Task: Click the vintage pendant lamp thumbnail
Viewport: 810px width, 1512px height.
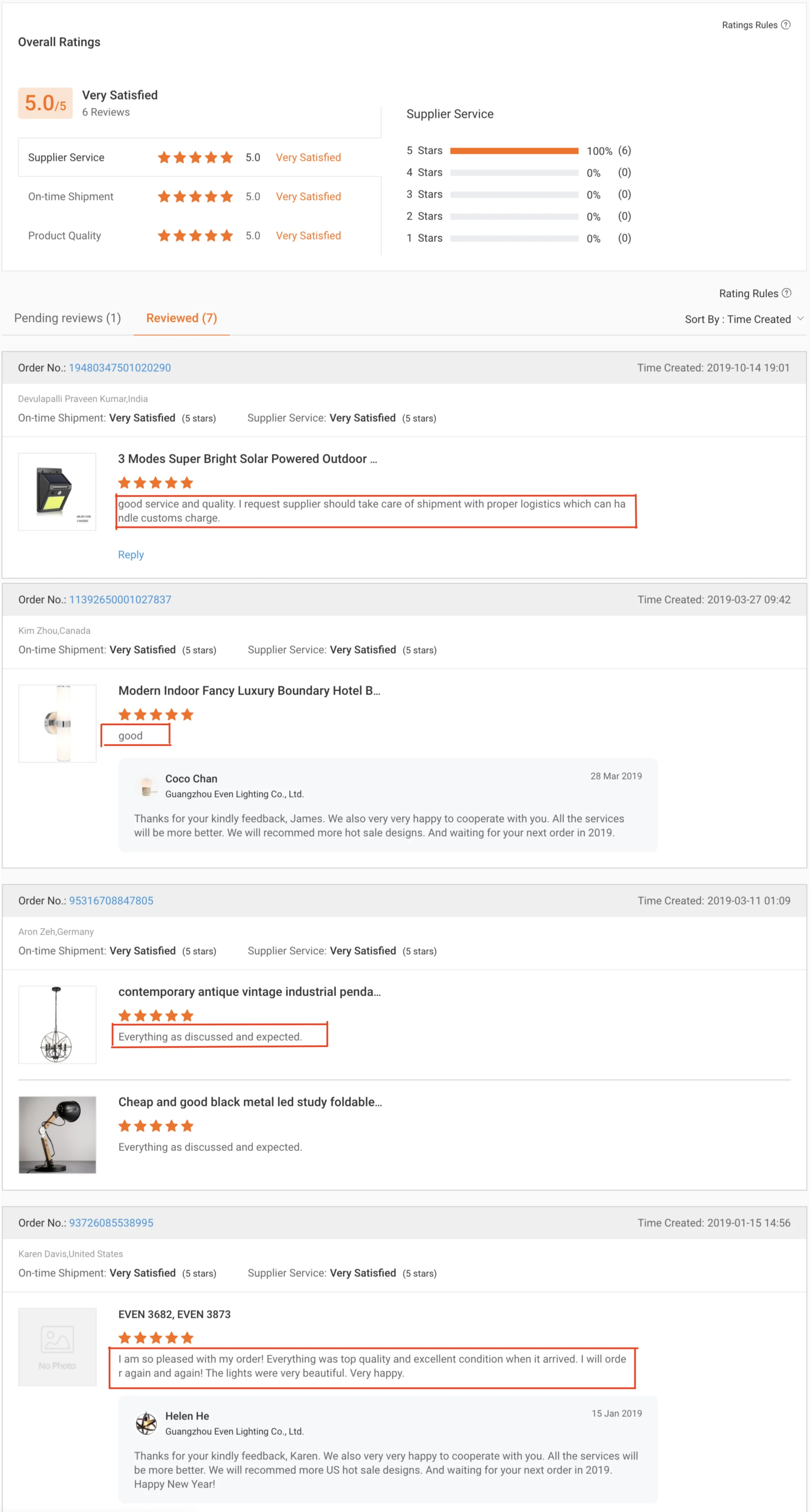Action: [57, 1025]
